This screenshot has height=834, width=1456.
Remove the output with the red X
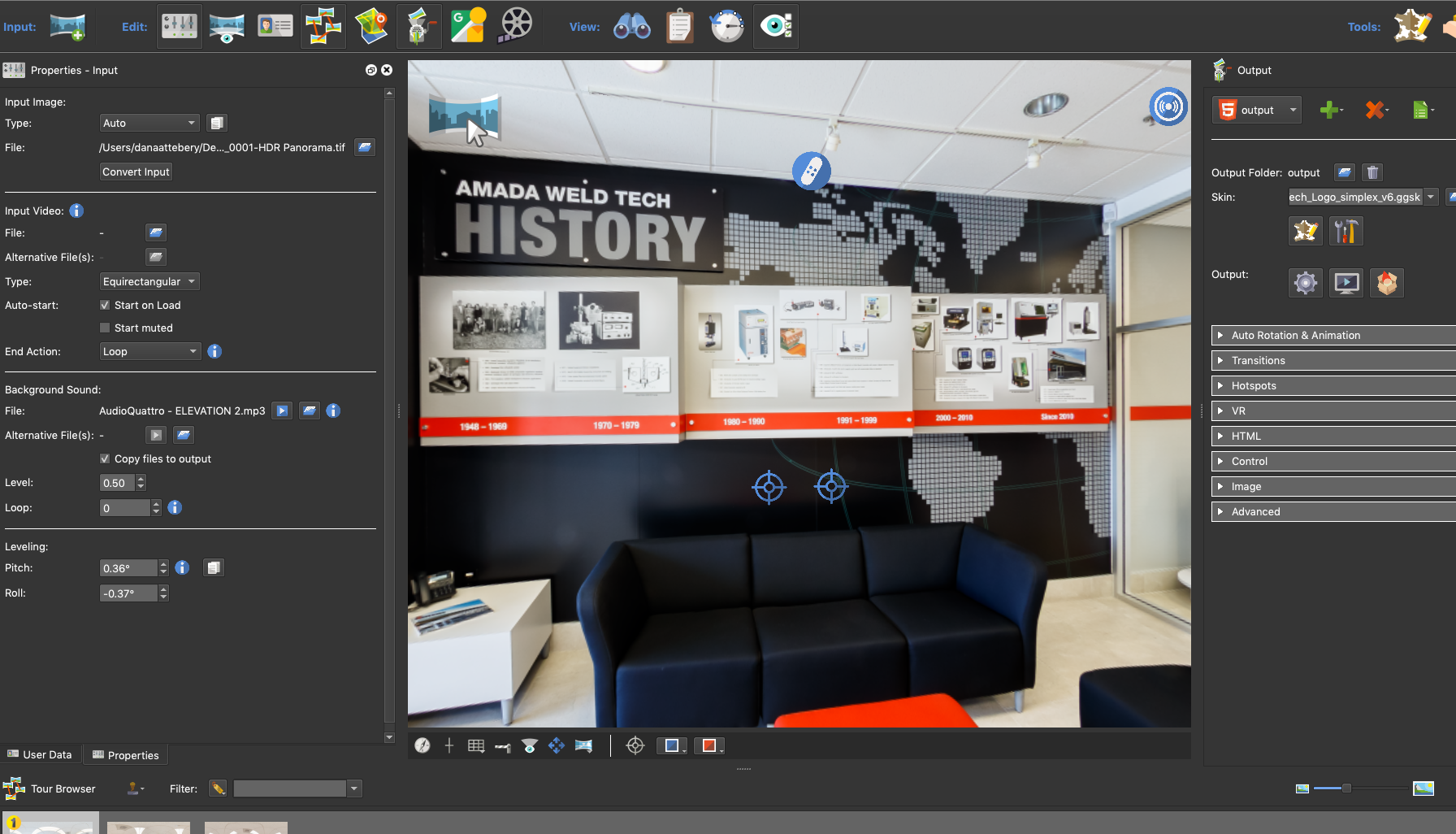click(1375, 110)
